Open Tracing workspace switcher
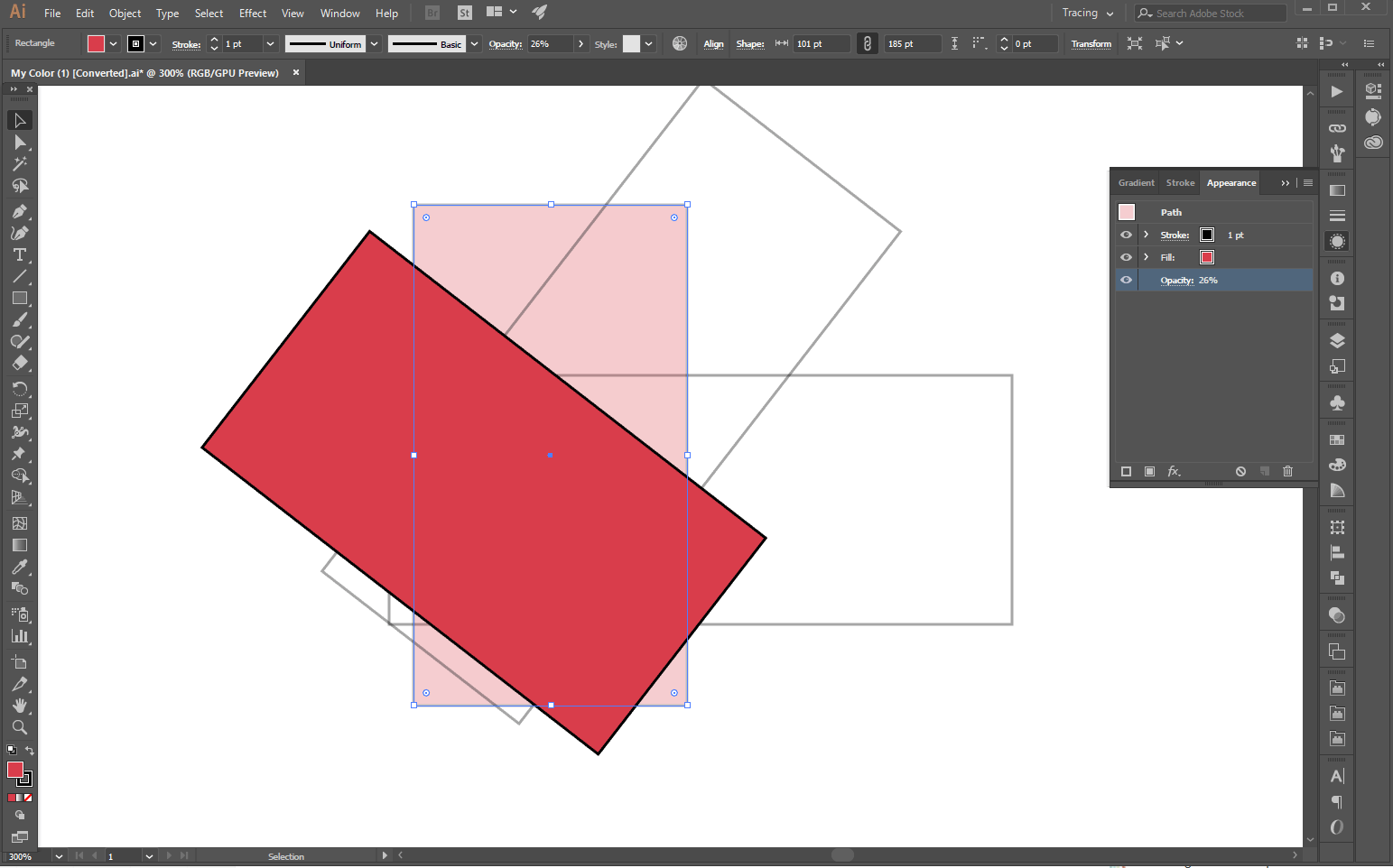Viewport: 1393px width, 868px height. point(1087,13)
